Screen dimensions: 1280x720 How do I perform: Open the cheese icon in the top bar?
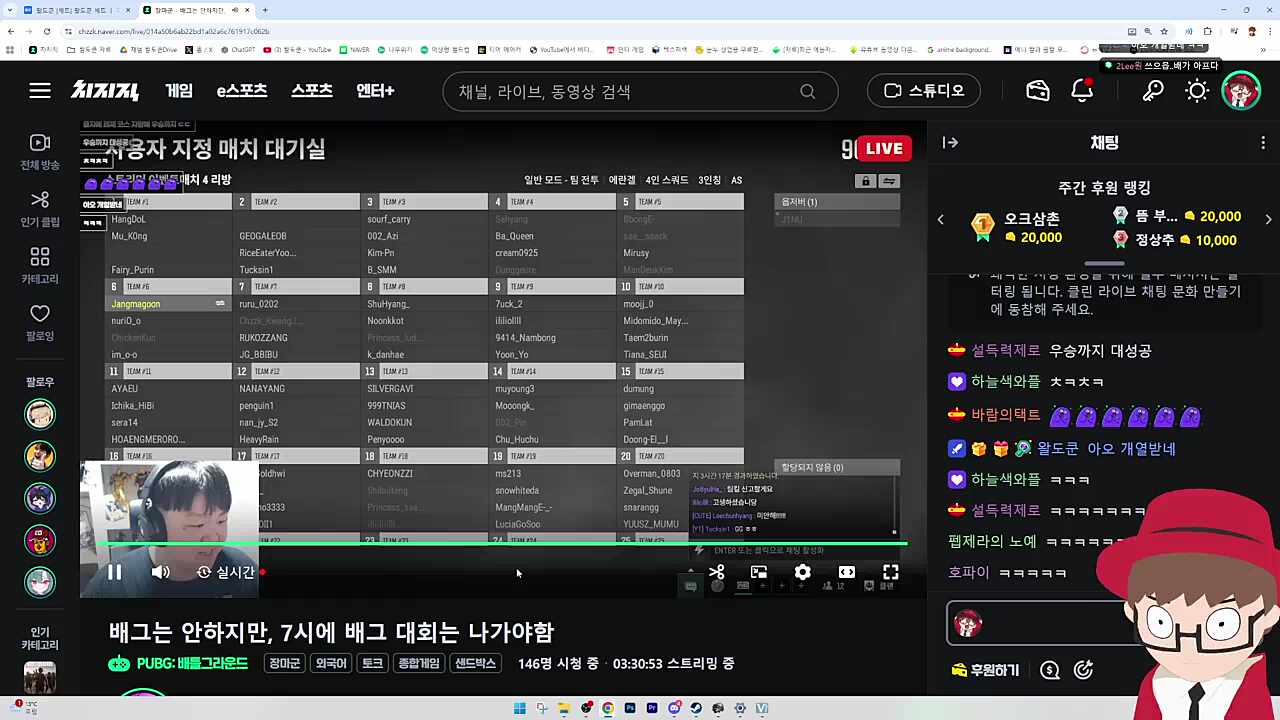click(x=1038, y=91)
